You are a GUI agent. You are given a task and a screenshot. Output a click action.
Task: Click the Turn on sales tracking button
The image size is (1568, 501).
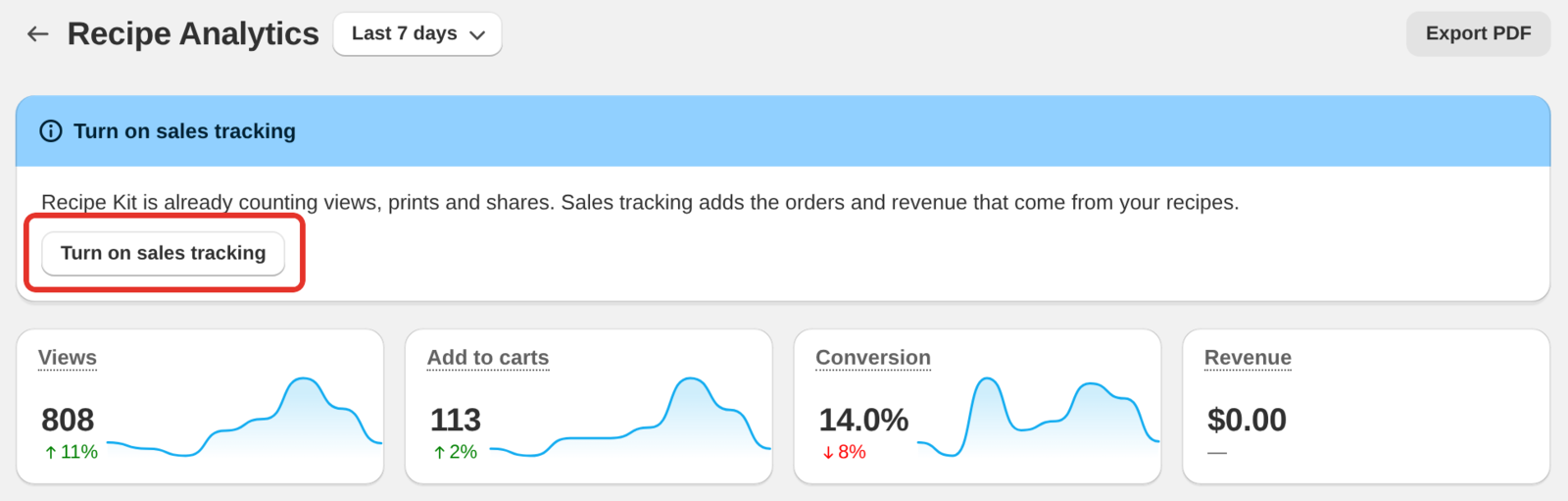[x=163, y=253]
